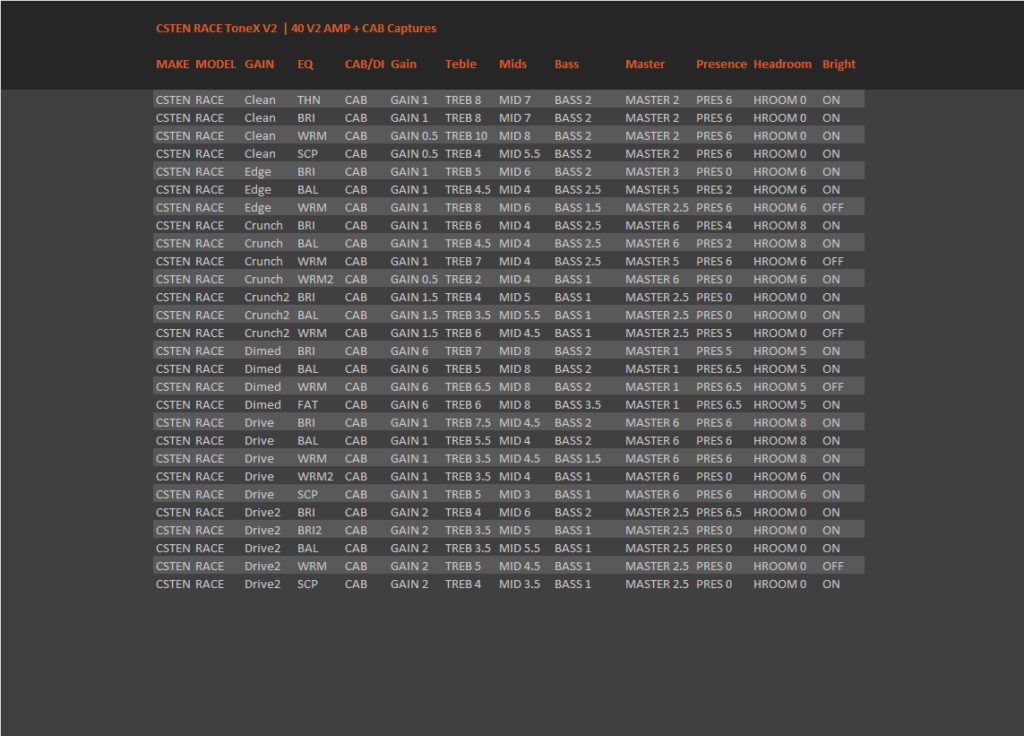Click HROOM 6 in the Edge BRI row
Viewport: 1024px width, 736px height.
[x=780, y=172]
